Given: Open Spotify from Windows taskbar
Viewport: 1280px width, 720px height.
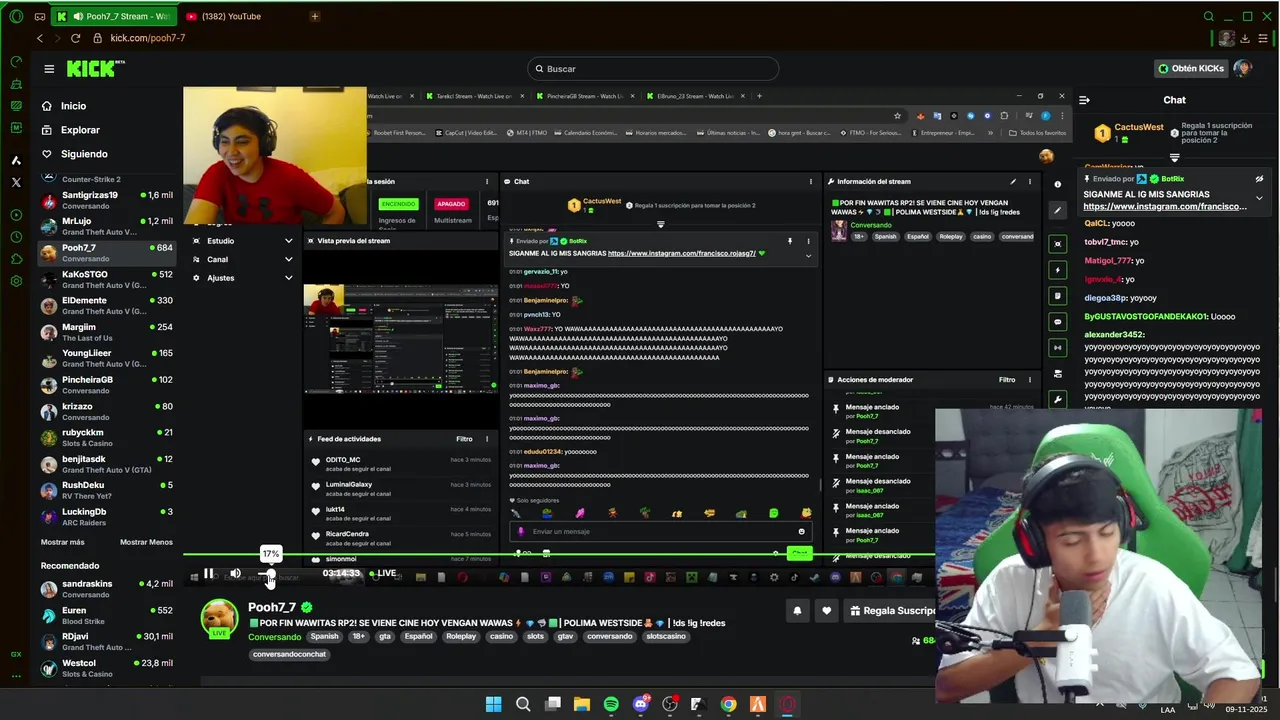Looking at the screenshot, I should 611,704.
